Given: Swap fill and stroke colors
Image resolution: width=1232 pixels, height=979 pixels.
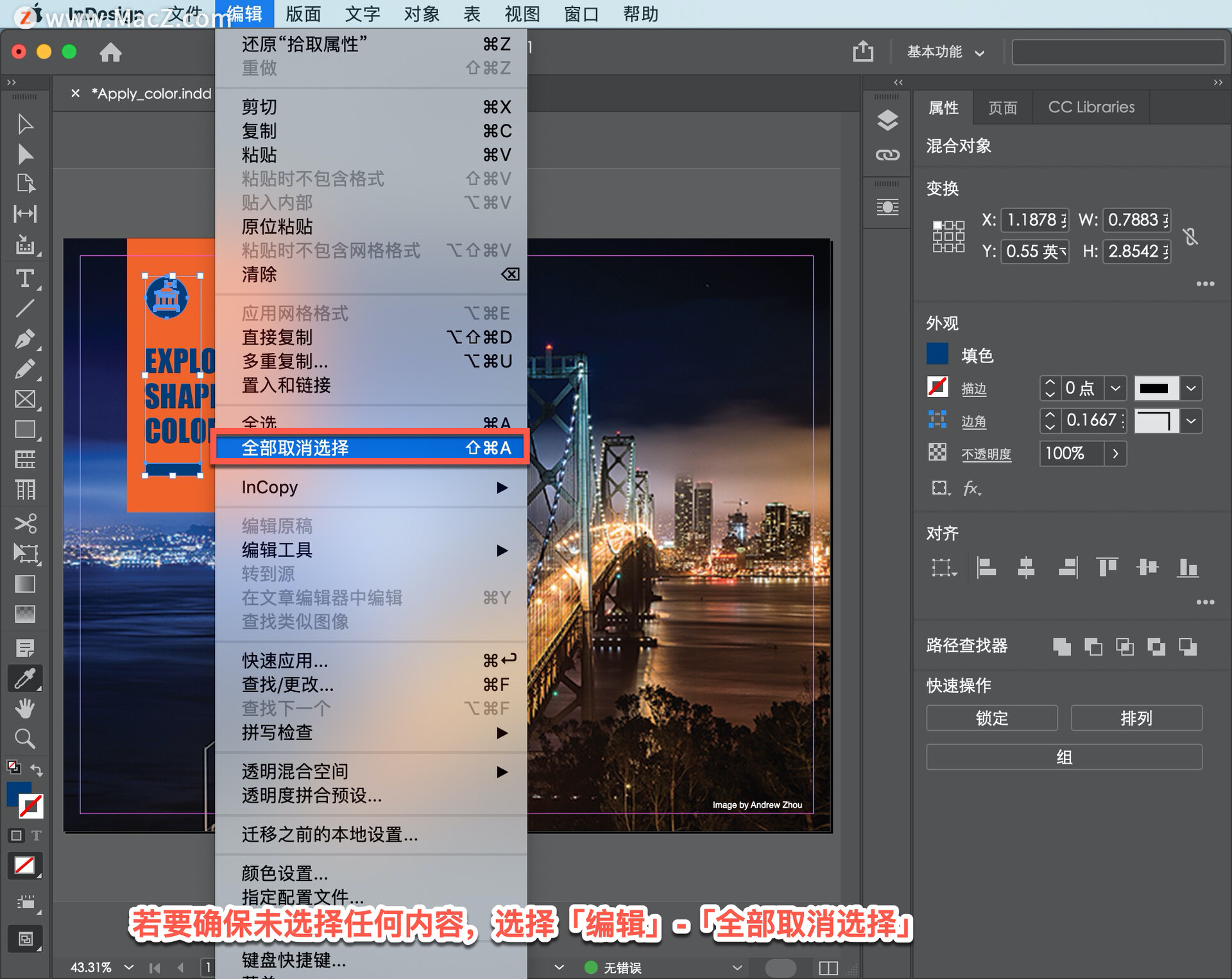Looking at the screenshot, I should [37, 770].
